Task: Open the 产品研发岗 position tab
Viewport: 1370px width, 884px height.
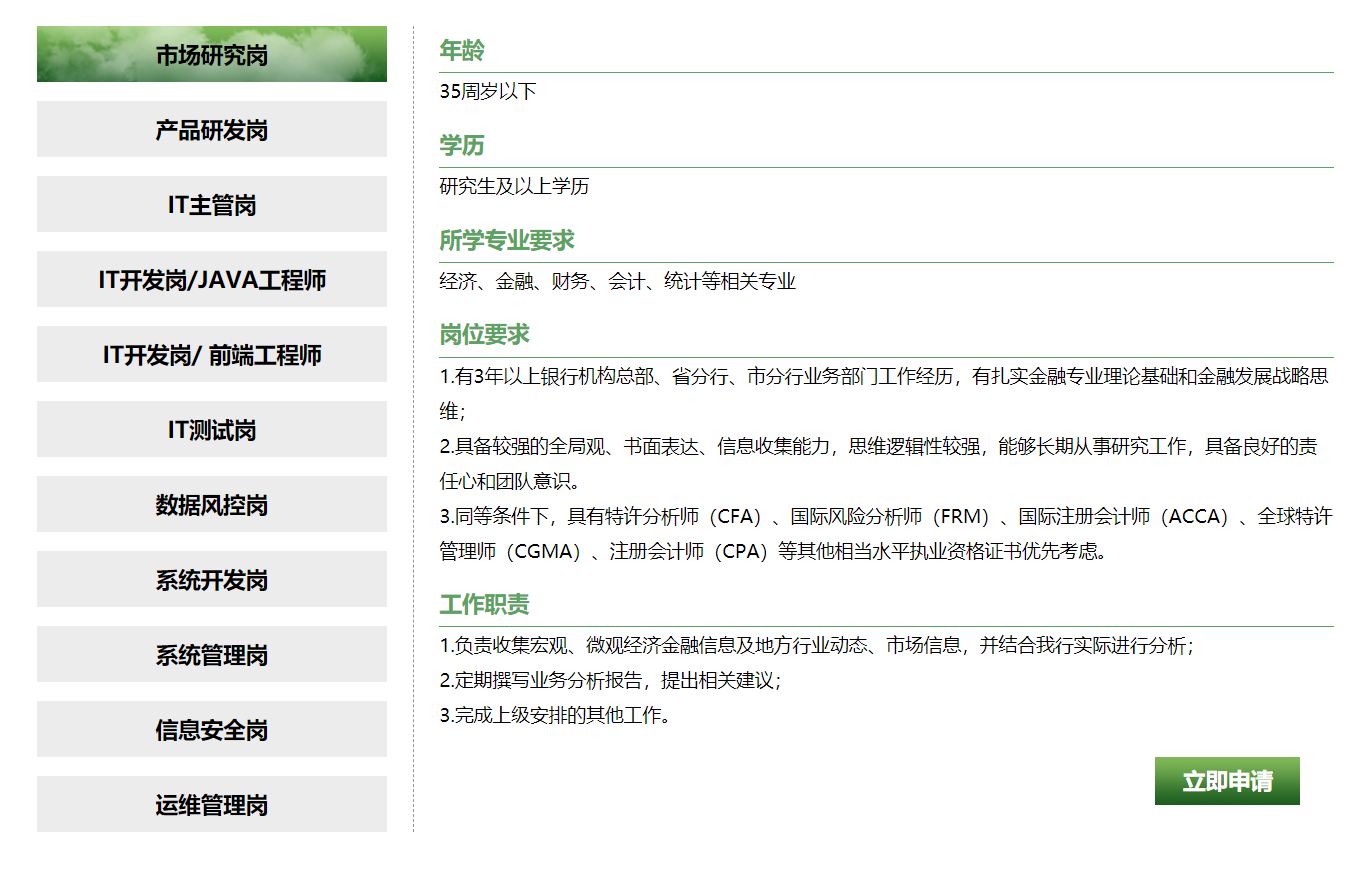Action: tap(211, 130)
